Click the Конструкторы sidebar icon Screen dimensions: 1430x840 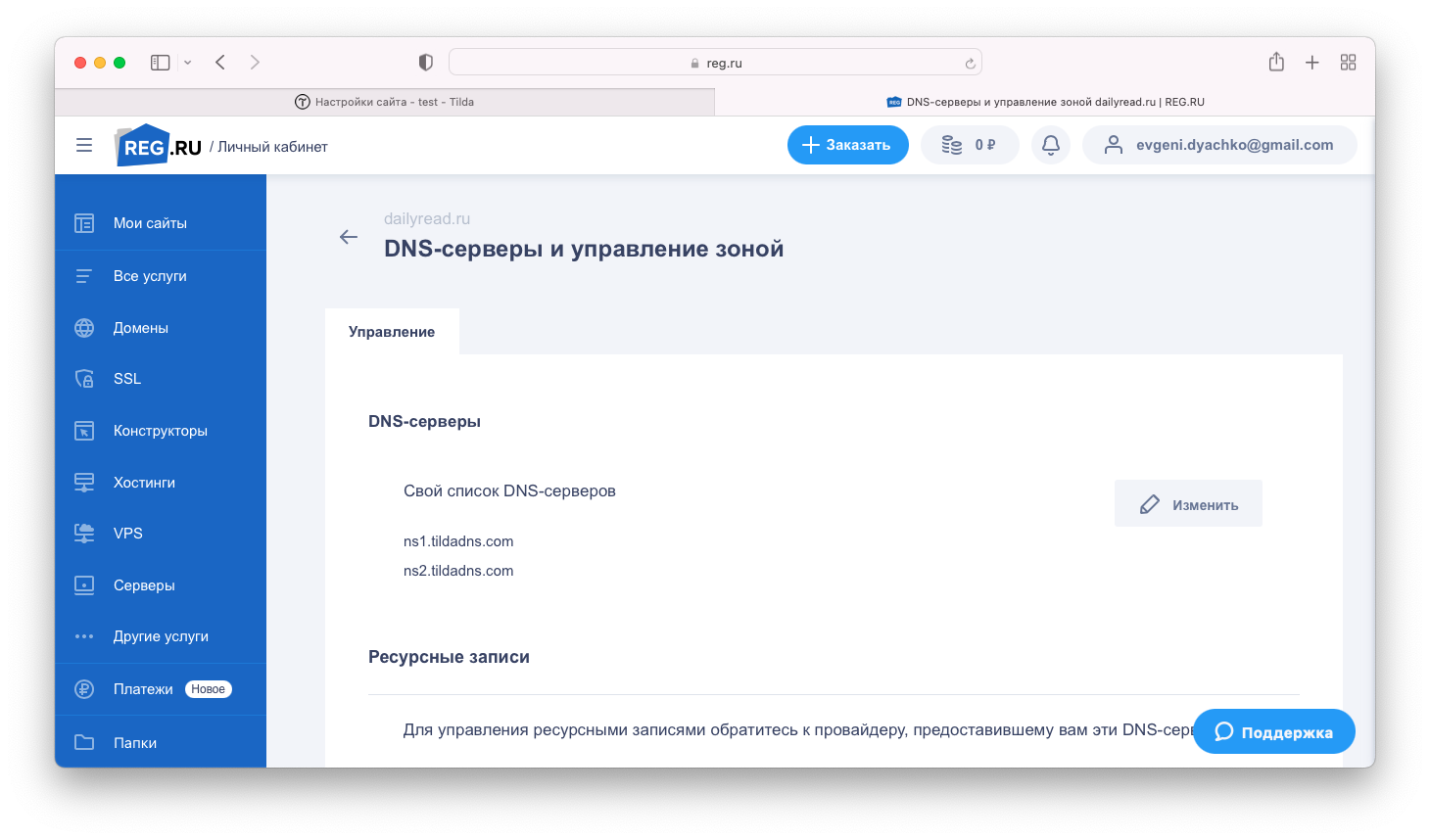(84, 431)
